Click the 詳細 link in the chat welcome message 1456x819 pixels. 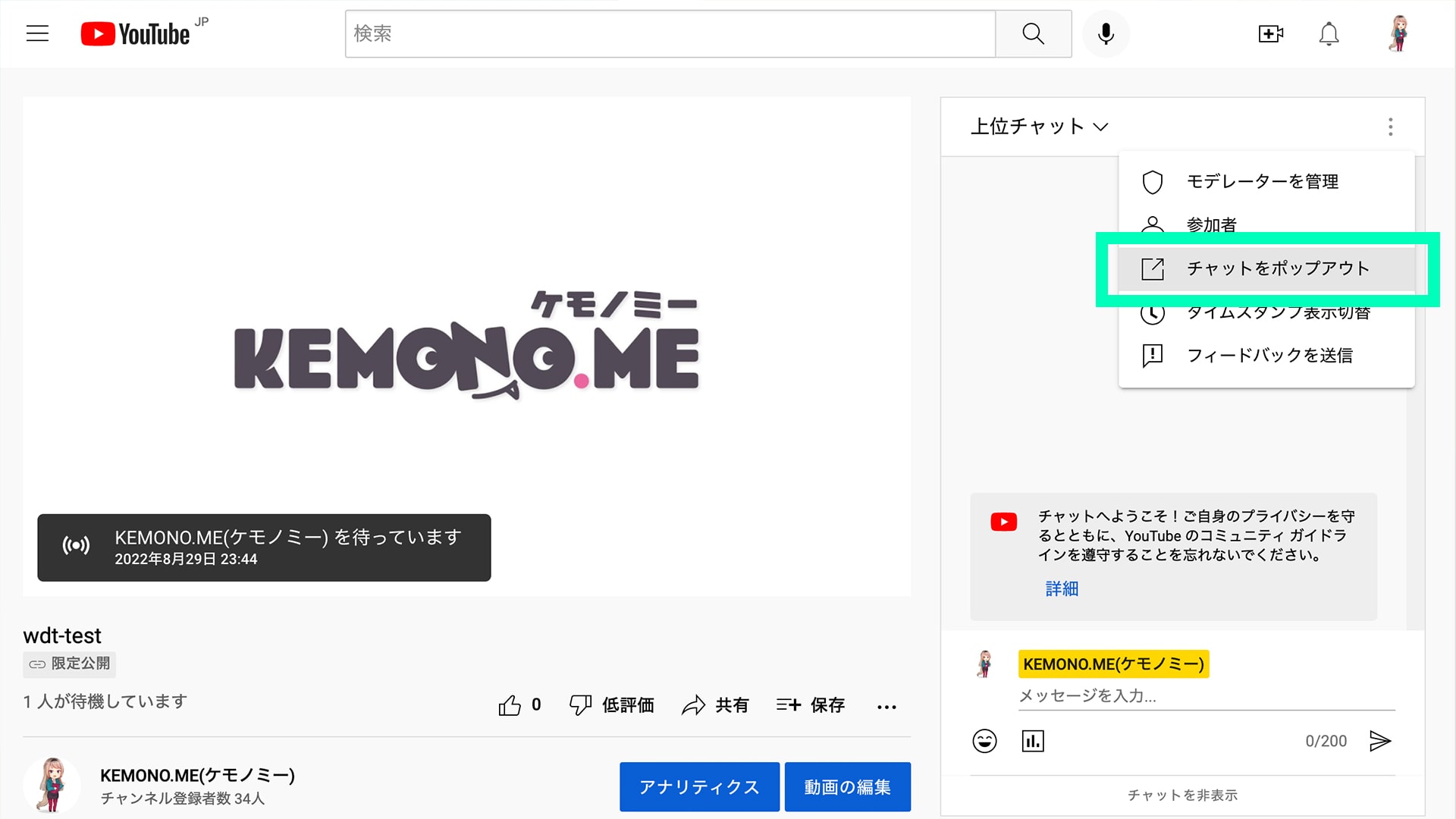1062,589
